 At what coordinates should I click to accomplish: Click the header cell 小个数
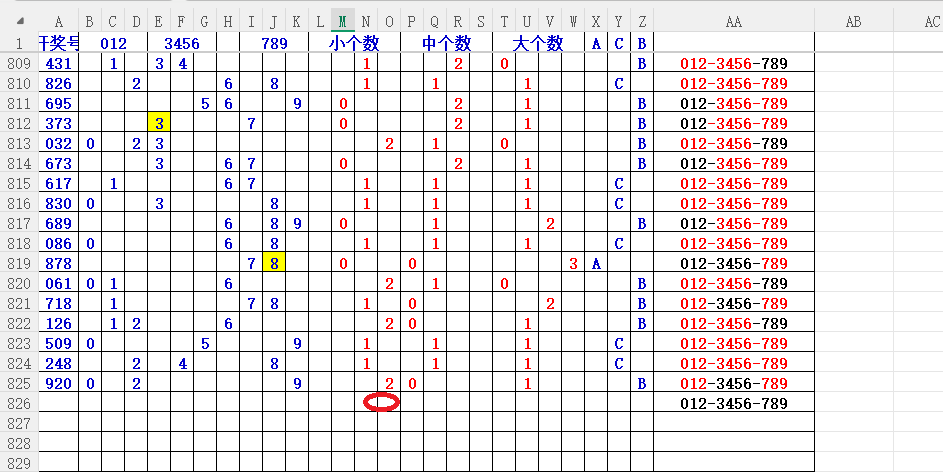pyautogui.click(x=354, y=43)
